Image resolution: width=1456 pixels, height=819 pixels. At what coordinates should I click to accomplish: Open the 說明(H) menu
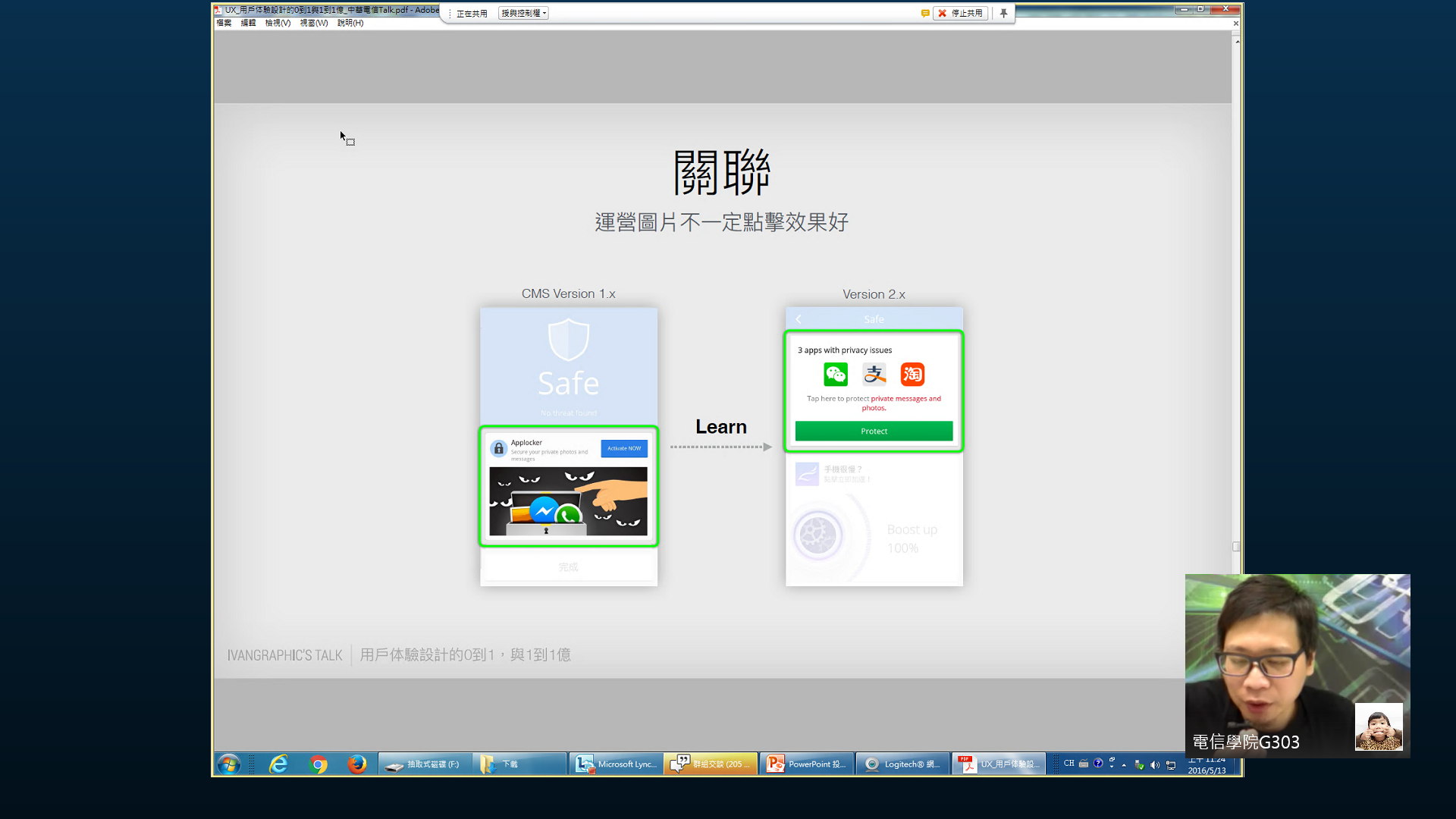pos(350,23)
